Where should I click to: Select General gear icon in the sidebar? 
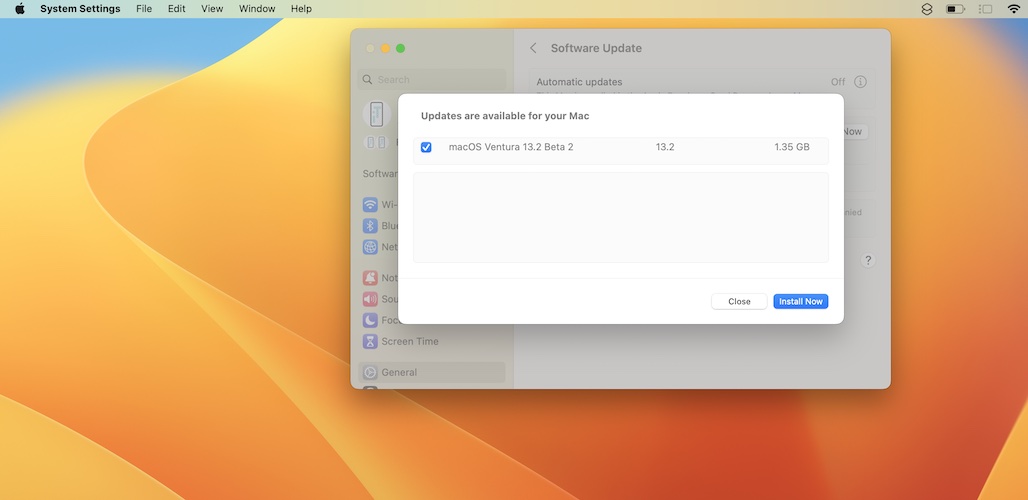370,372
